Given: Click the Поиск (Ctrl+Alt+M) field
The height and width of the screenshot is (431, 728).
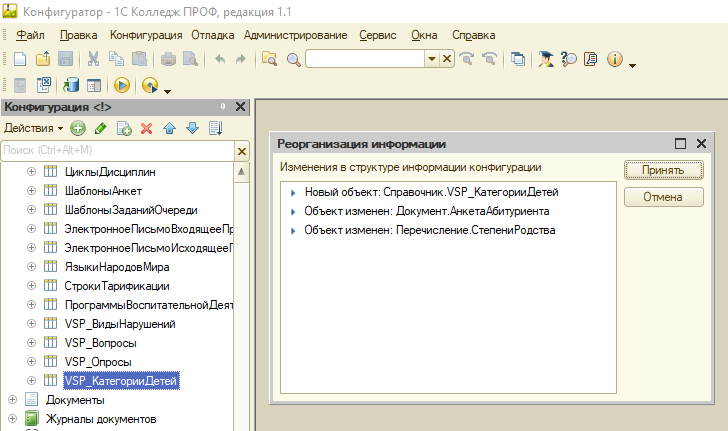Looking at the screenshot, I should click(118, 150).
